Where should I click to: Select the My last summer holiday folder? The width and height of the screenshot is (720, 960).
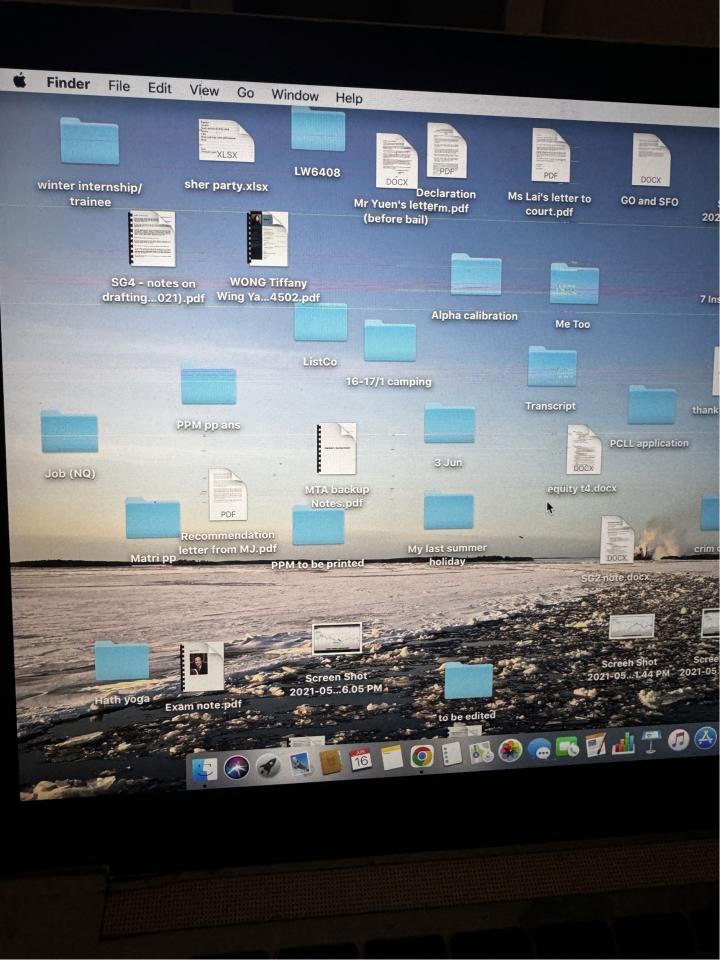pos(448,510)
